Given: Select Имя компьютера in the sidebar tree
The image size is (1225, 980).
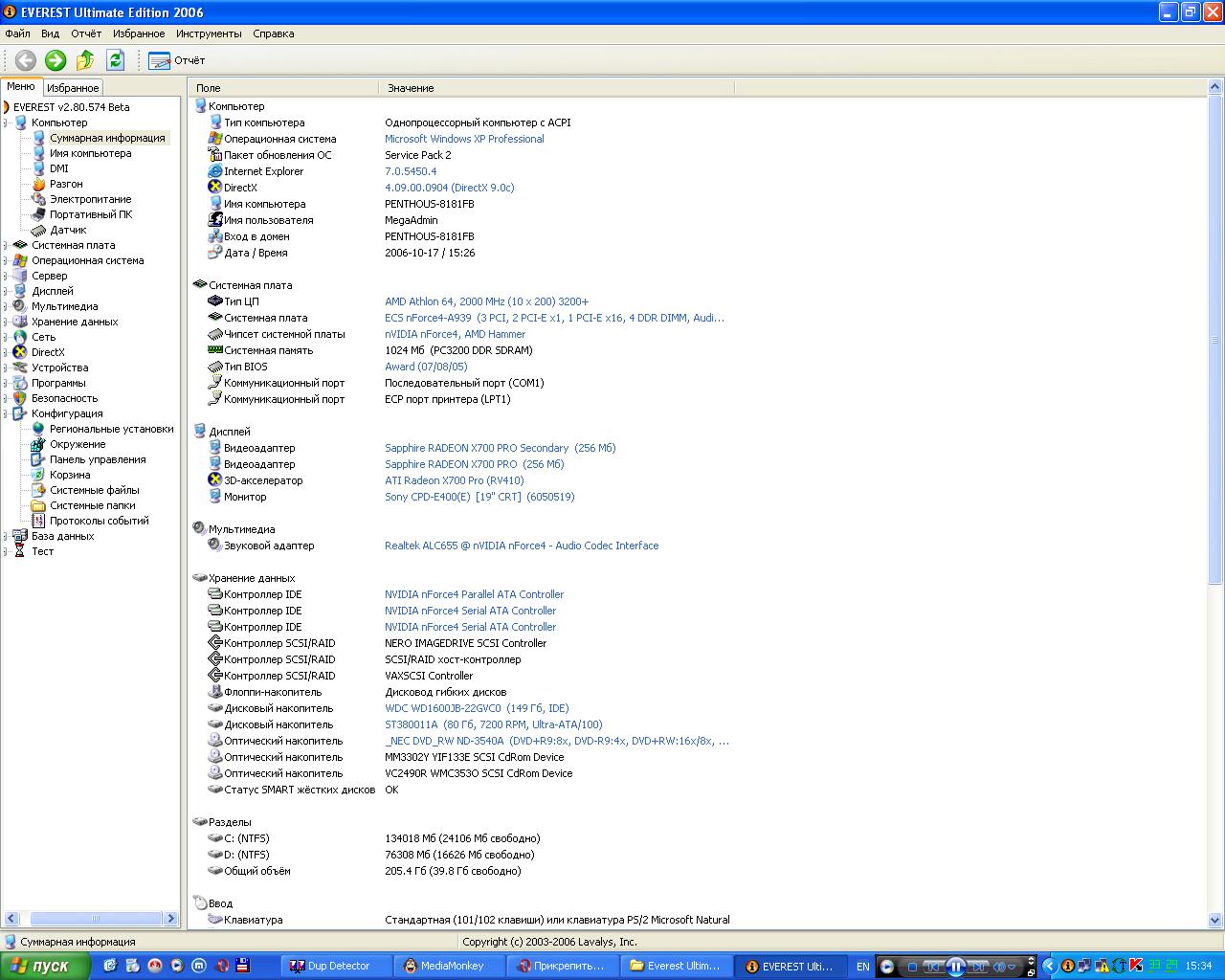Looking at the screenshot, I should [91, 153].
